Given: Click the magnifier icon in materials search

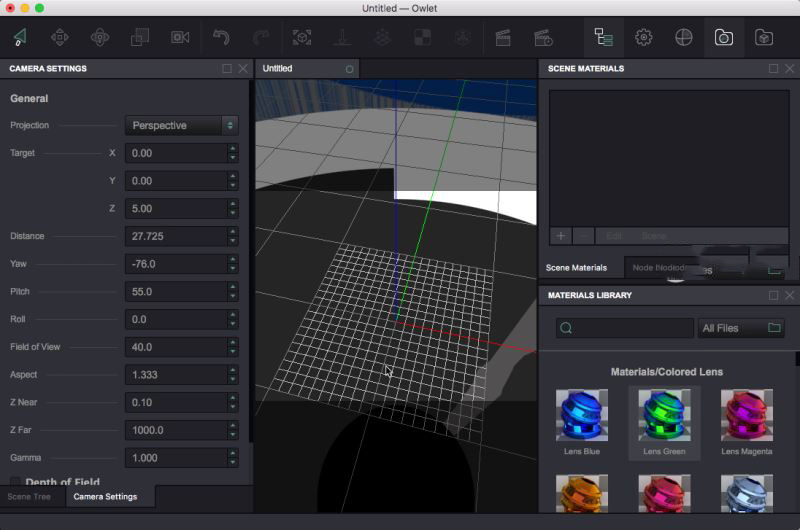Looking at the screenshot, I should 566,327.
